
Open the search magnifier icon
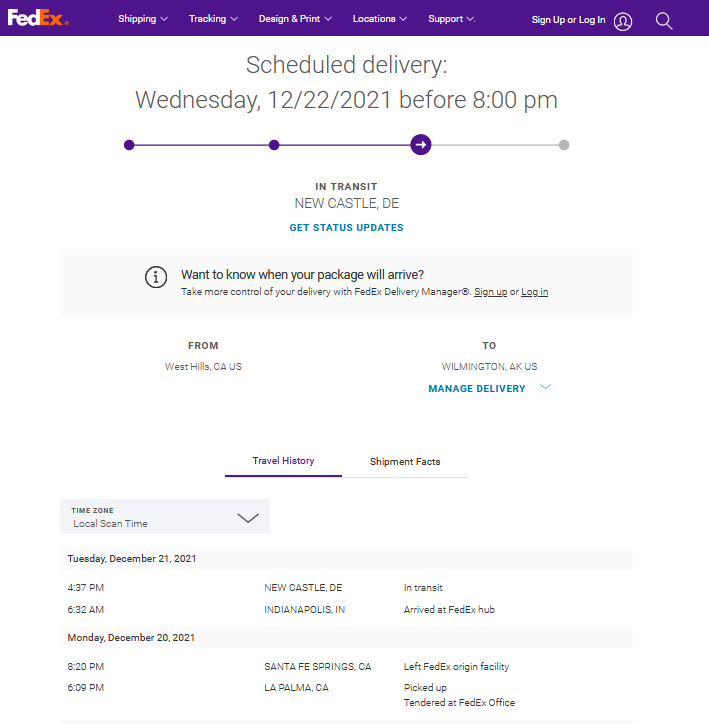pos(664,20)
